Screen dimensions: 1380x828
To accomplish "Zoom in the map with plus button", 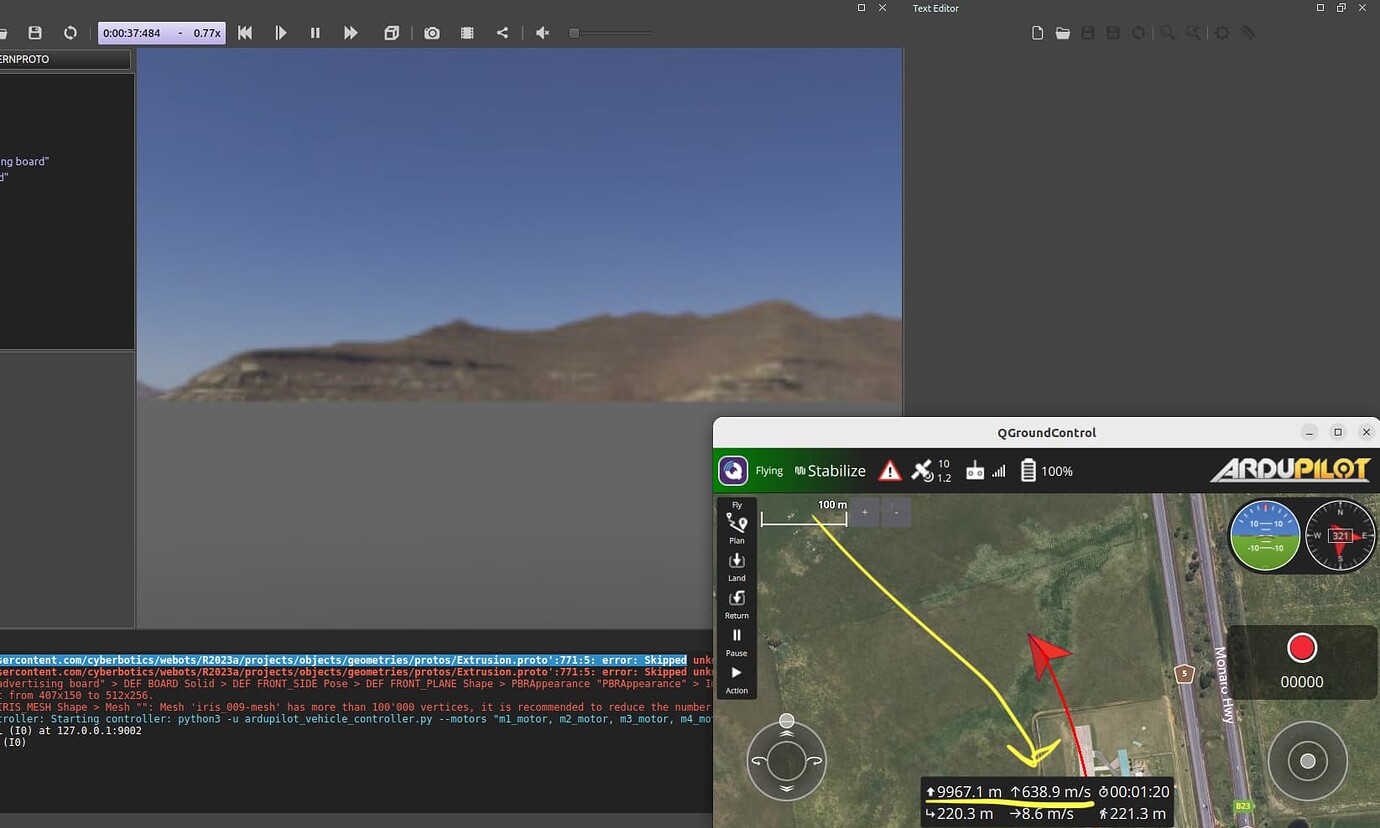I will tap(865, 512).
